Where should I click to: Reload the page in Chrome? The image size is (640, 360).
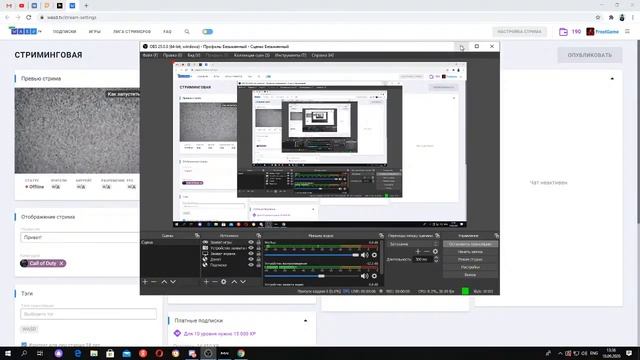29,18
